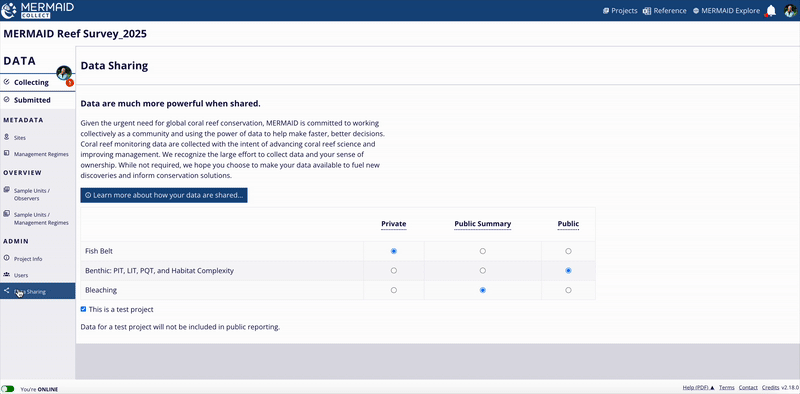This screenshot has width=800, height=394.
Task: Select Public radio for Benthic row
Action: coord(568,270)
